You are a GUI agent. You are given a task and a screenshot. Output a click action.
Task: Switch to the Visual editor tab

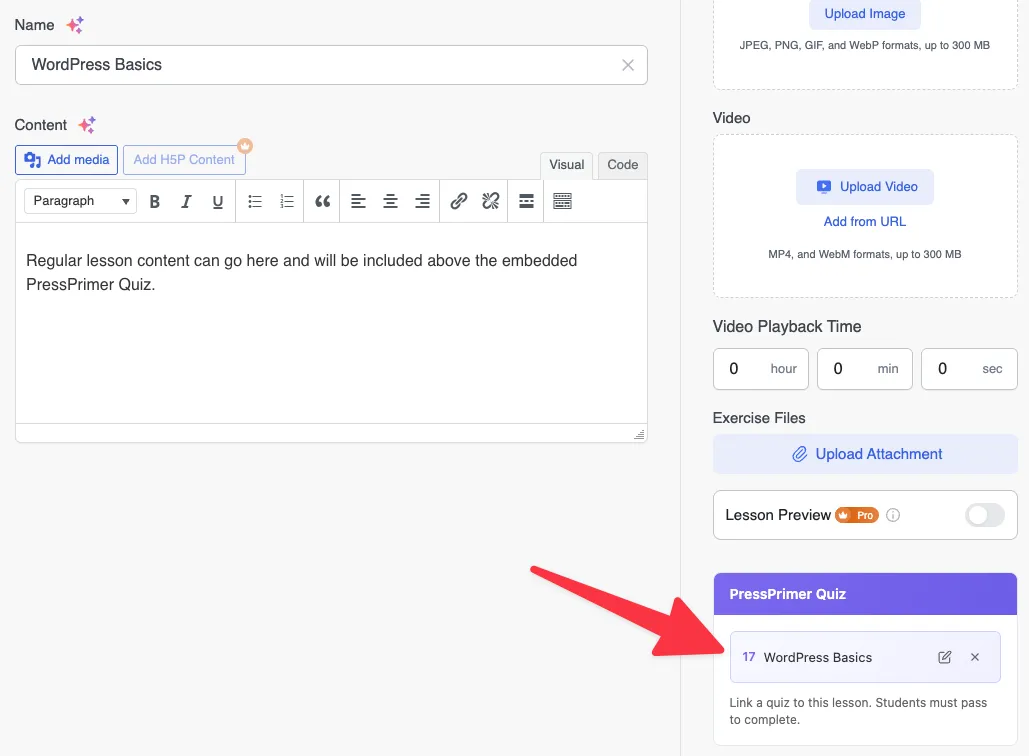pos(566,165)
